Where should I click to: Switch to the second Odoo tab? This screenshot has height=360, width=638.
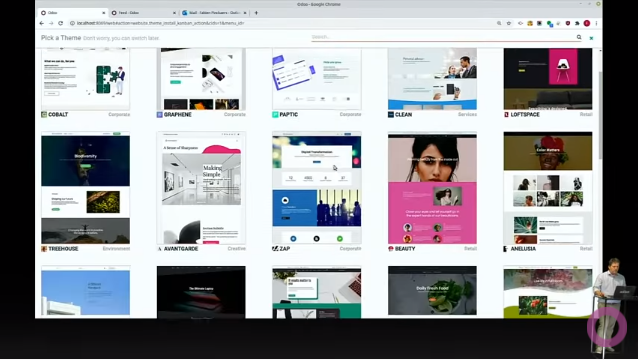coord(144,13)
